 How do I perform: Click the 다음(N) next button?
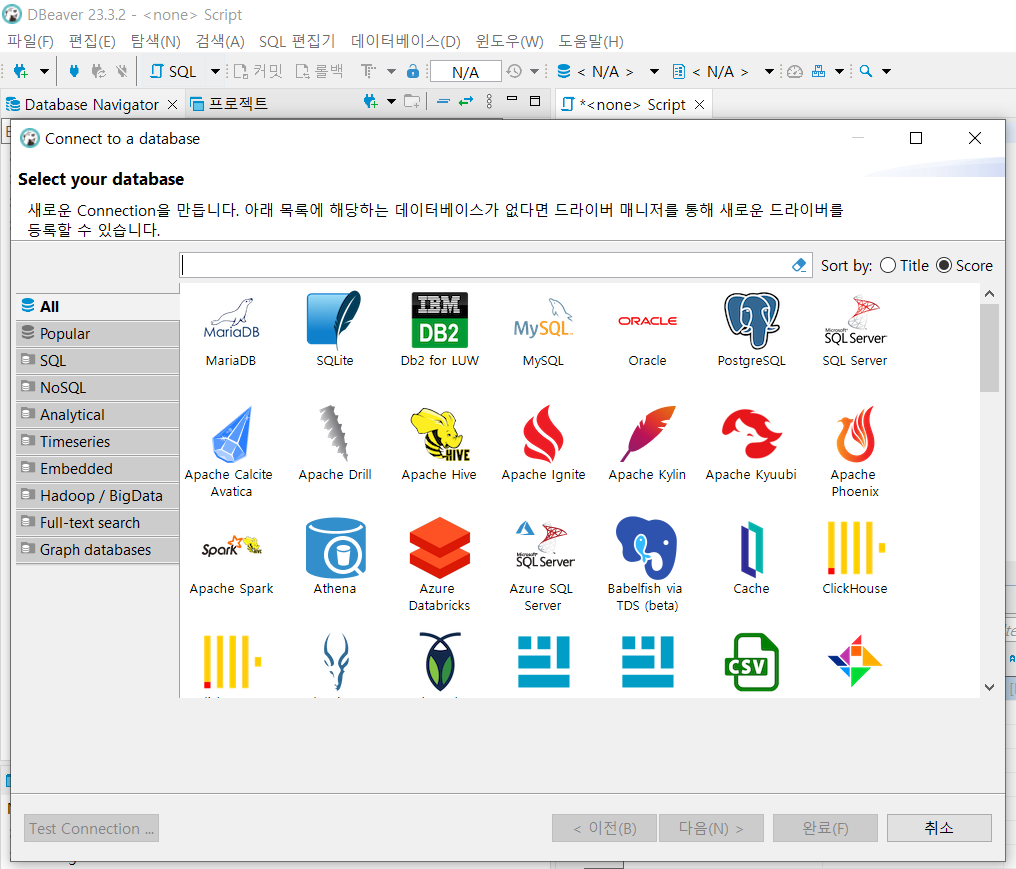point(711,828)
